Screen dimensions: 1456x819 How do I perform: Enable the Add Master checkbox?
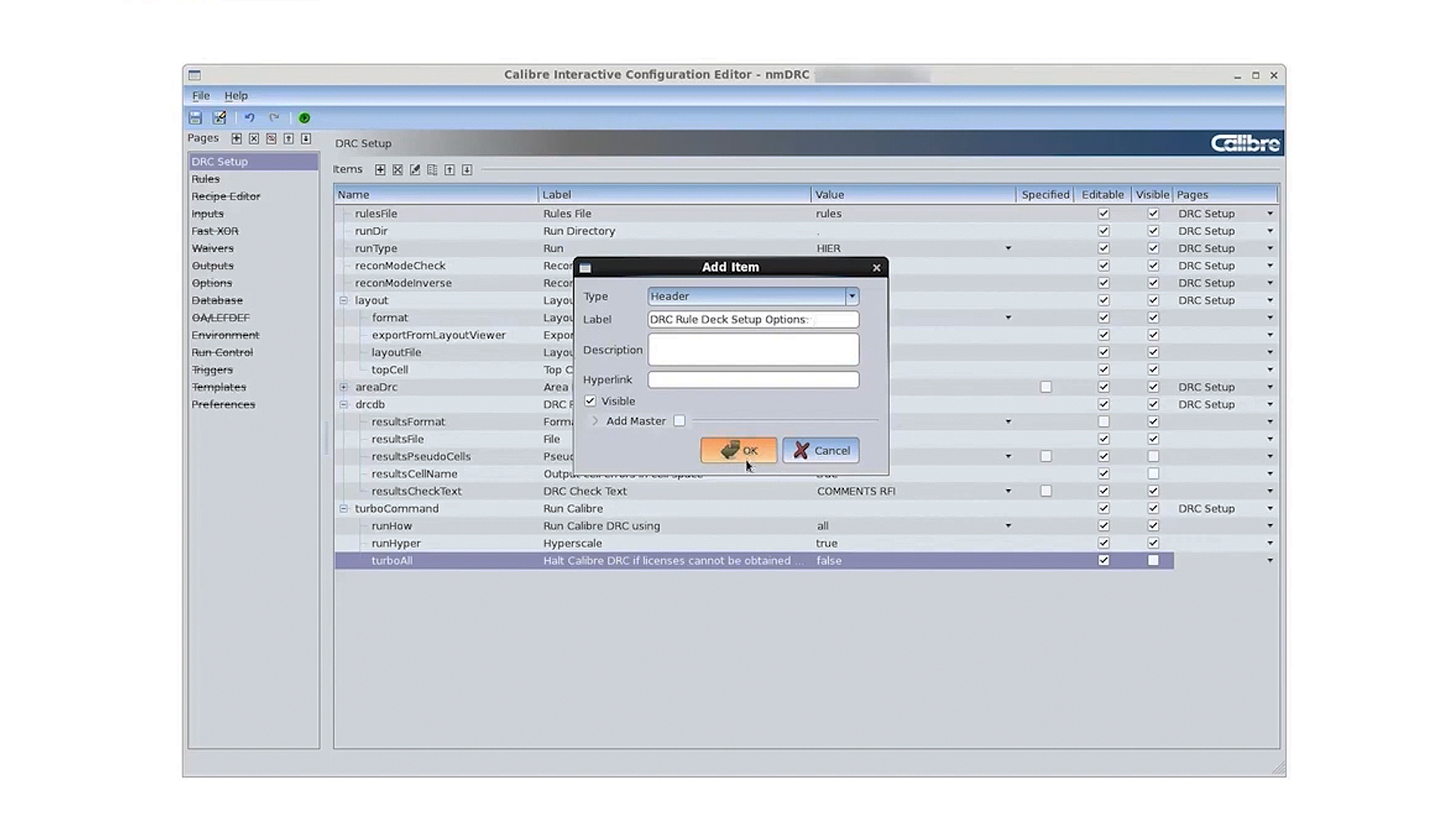click(x=679, y=421)
